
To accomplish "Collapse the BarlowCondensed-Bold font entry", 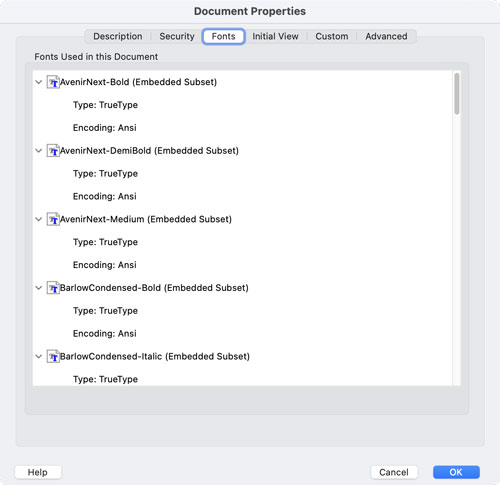I will click(x=39, y=288).
